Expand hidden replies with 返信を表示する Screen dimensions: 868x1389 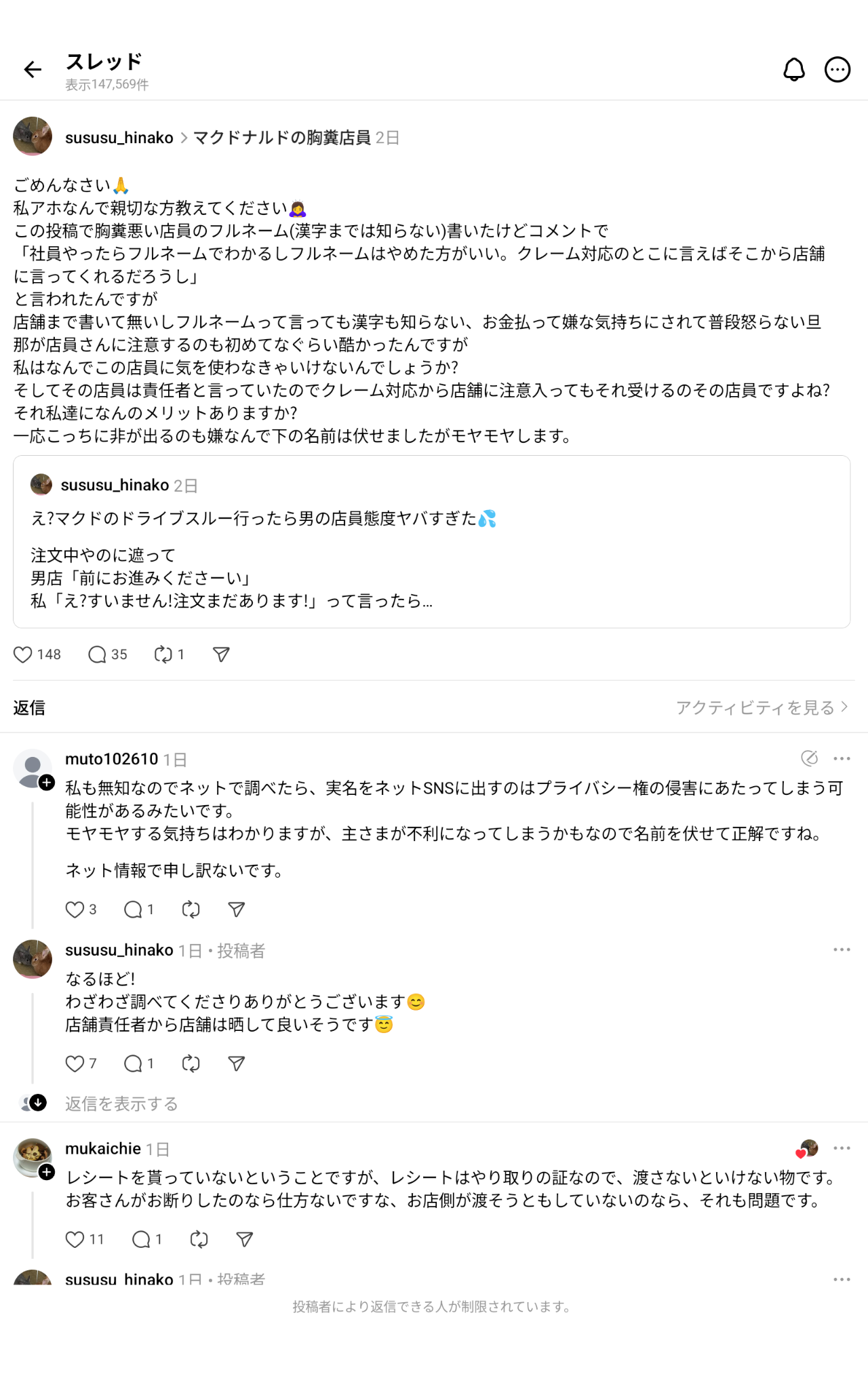[121, 1103]
